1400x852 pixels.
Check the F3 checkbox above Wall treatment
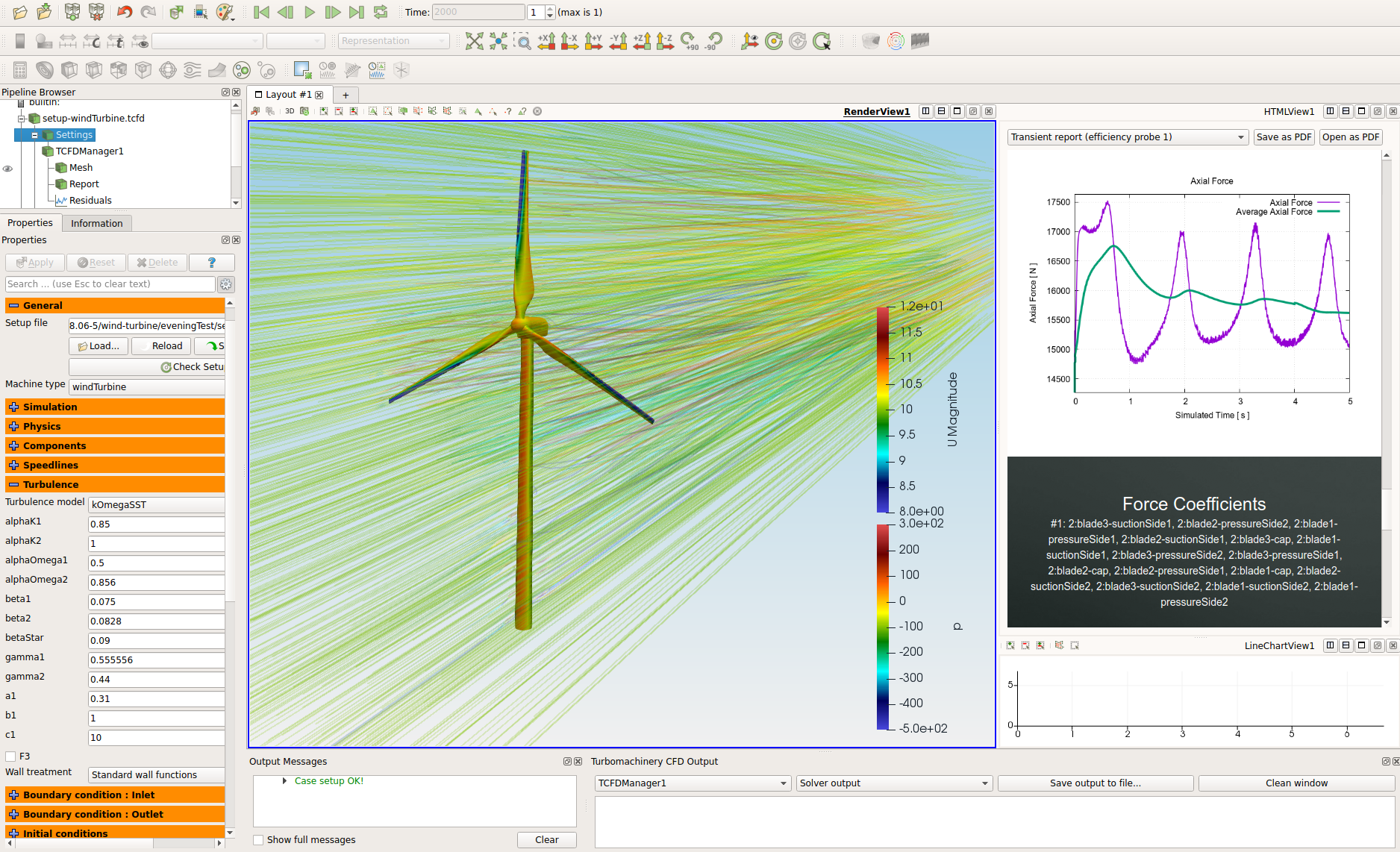(x=11, y=756)
